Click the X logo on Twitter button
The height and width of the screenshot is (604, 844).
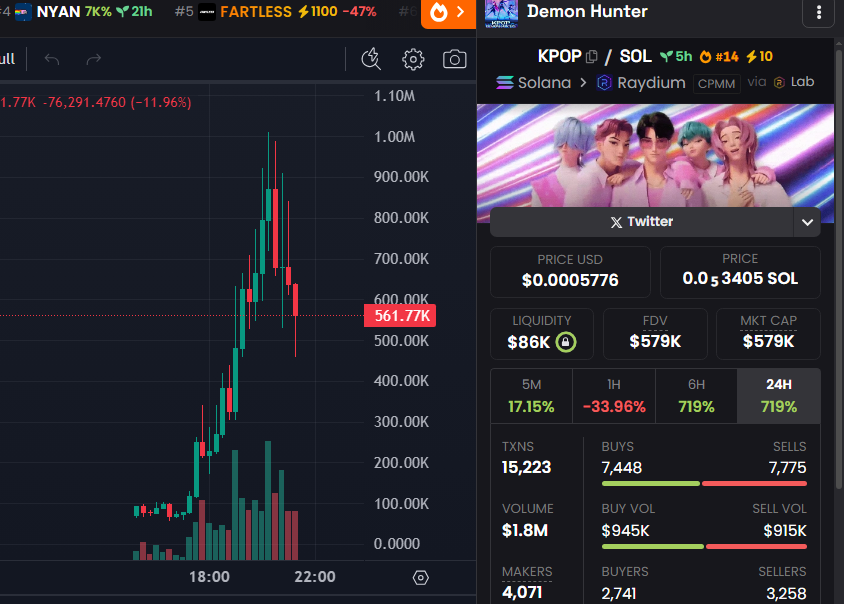click(x=616, y=222)
